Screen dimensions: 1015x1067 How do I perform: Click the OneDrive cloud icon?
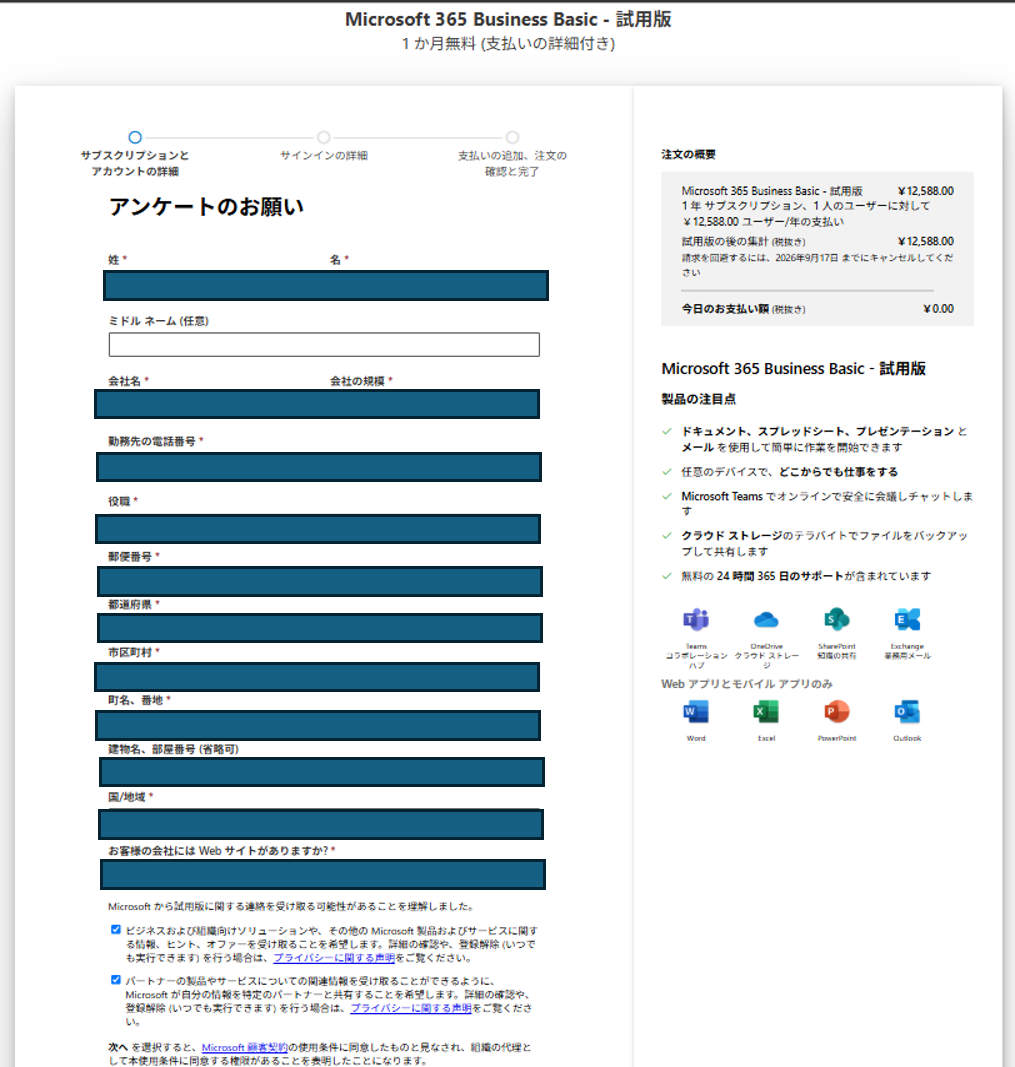(x=766, y=619)
